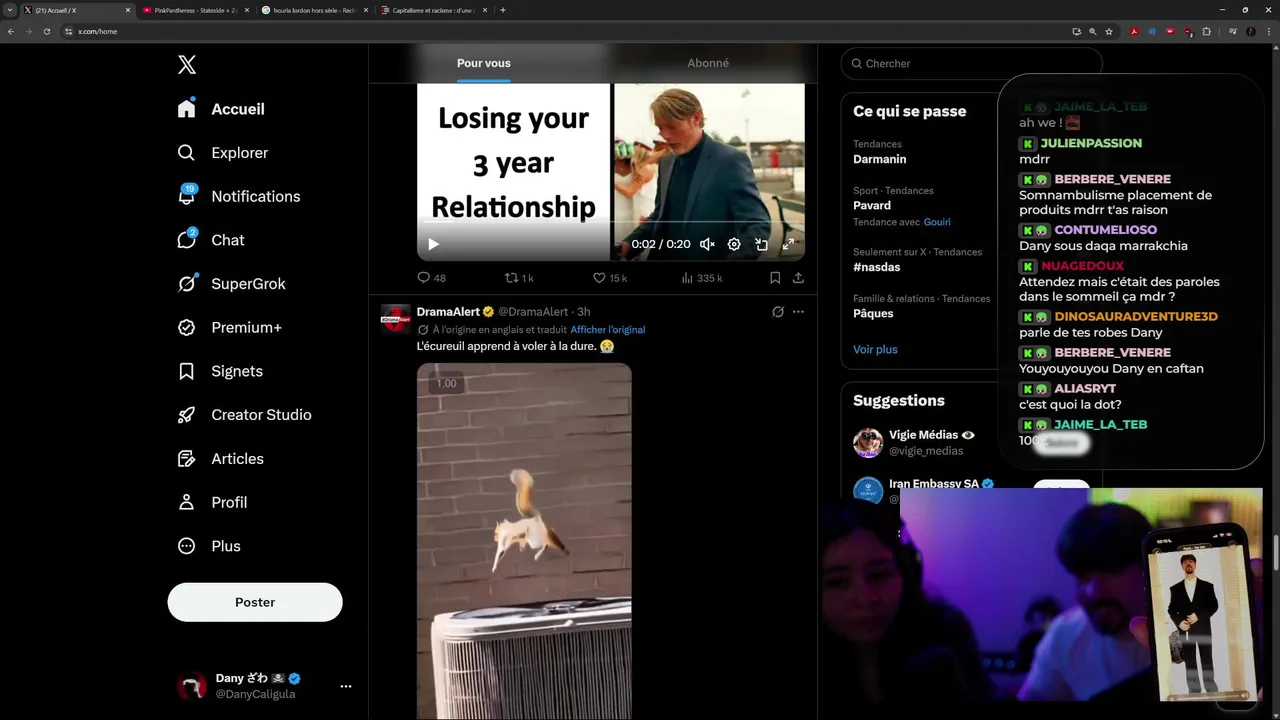Open the Explorer search icon
Screen dimensions: 1280x720
click(186, 153)
